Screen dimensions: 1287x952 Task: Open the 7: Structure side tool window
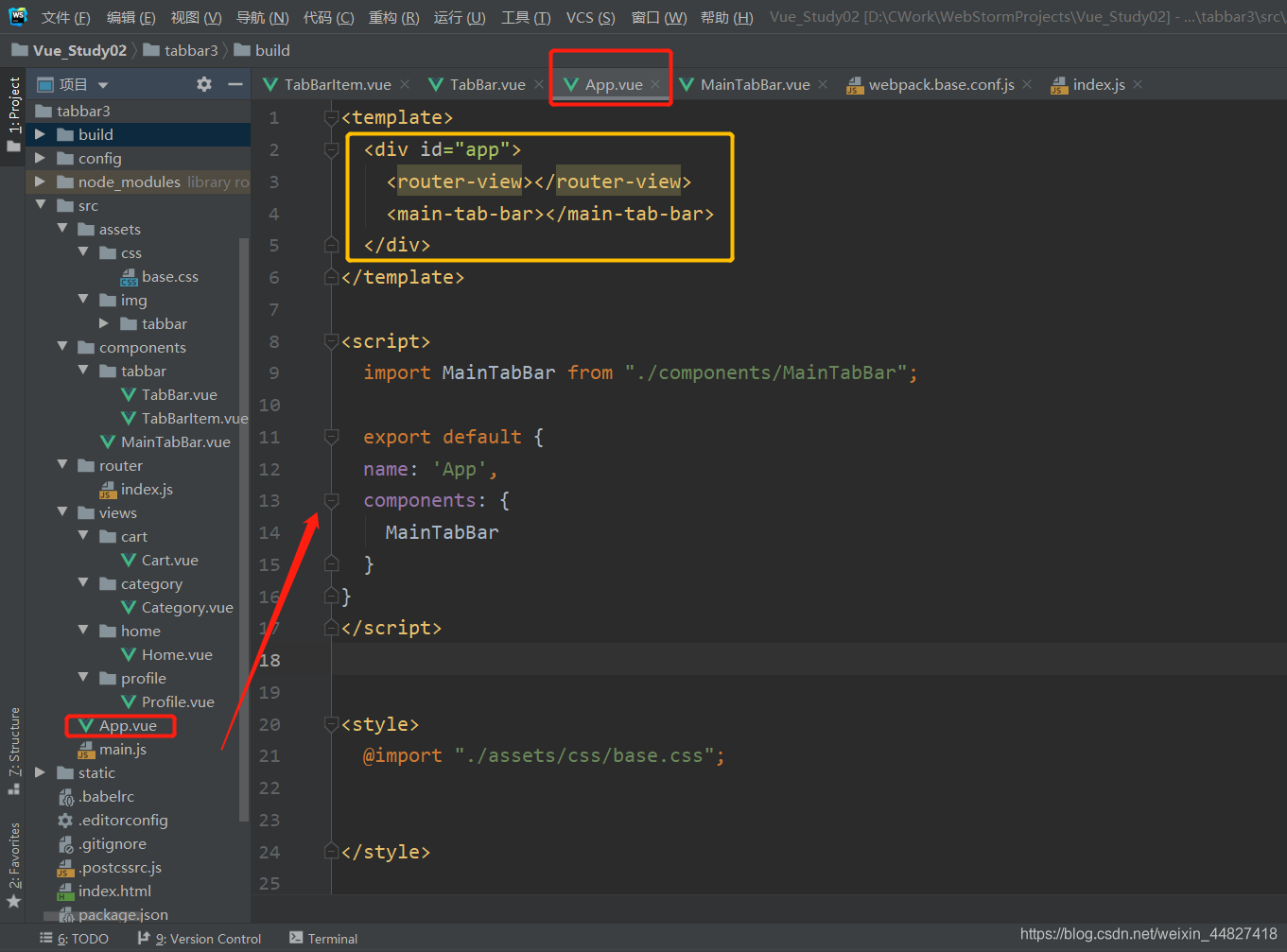click(x=13, y=751)
